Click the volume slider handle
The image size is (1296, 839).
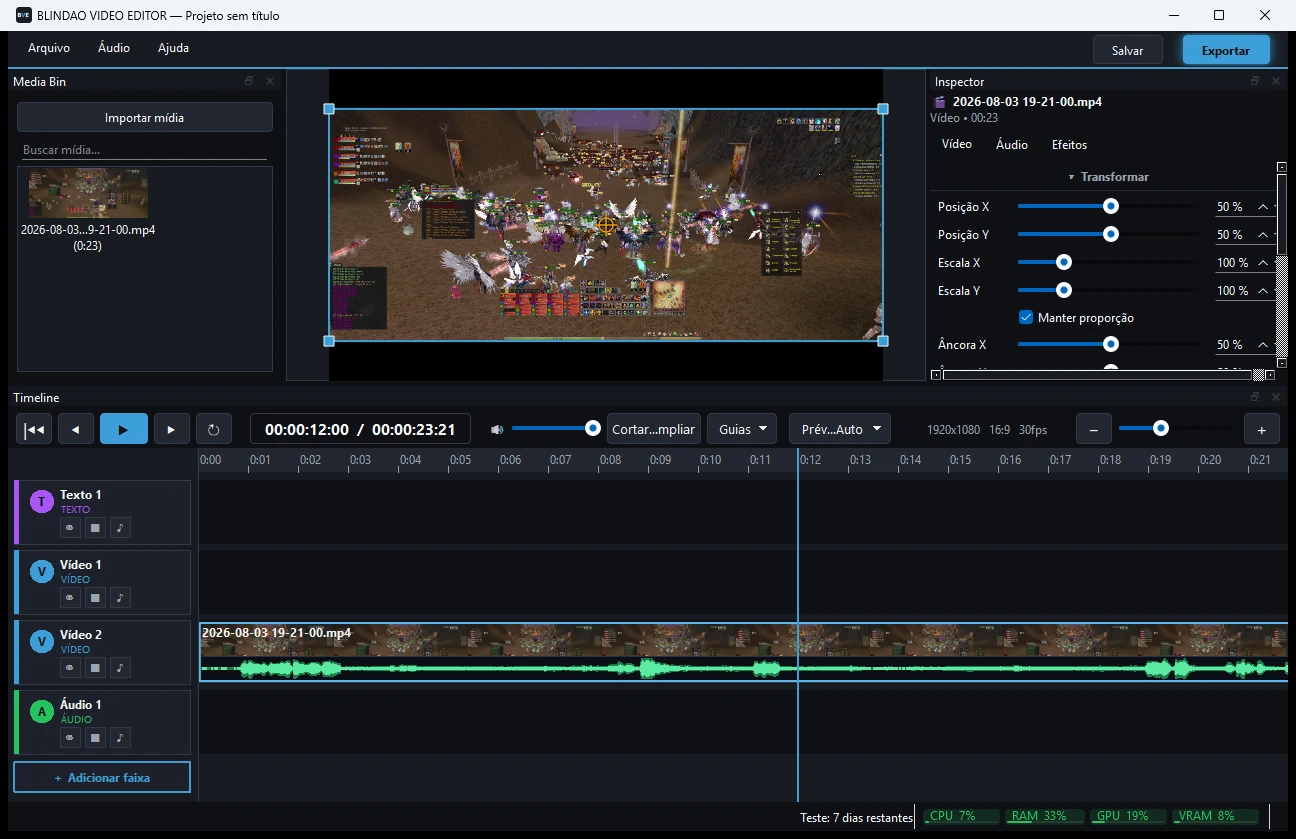click(593, 428)
